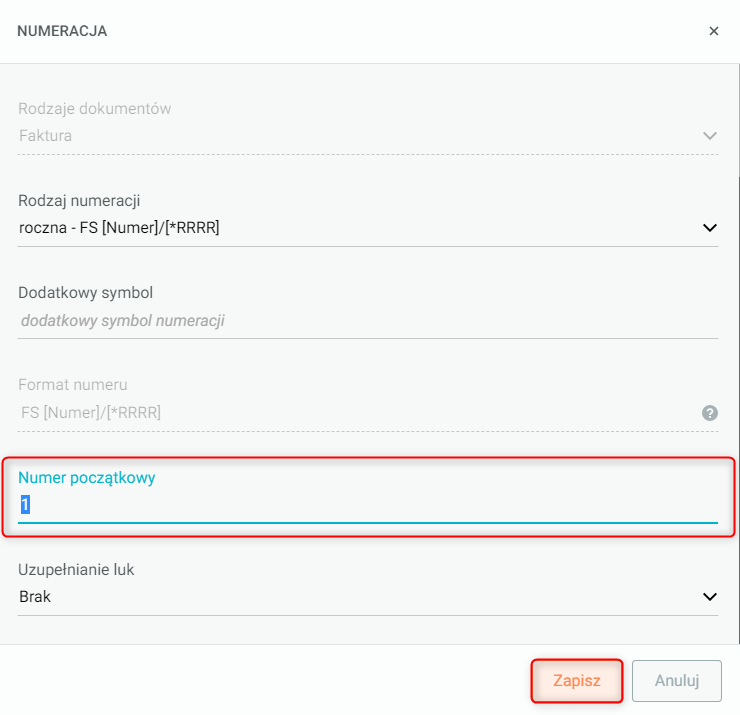Viewport: 740px width, 715px height.
Task: Click the help question-mark icon beside Format numeru
Action: [x=710, y=412]
